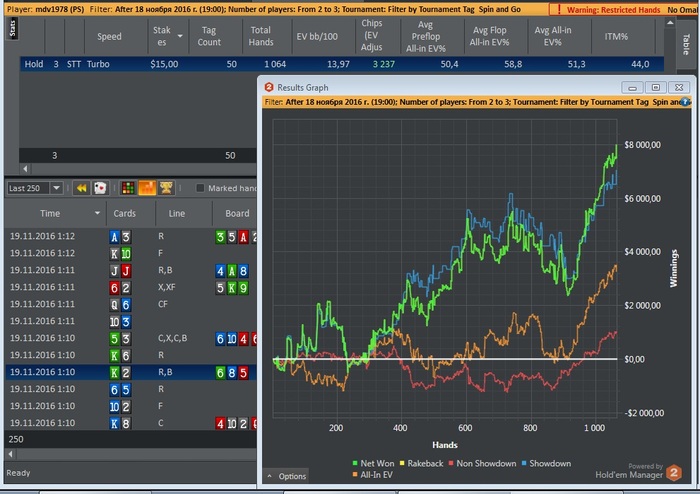Toggle Showdown legend series

pos(546,464)
